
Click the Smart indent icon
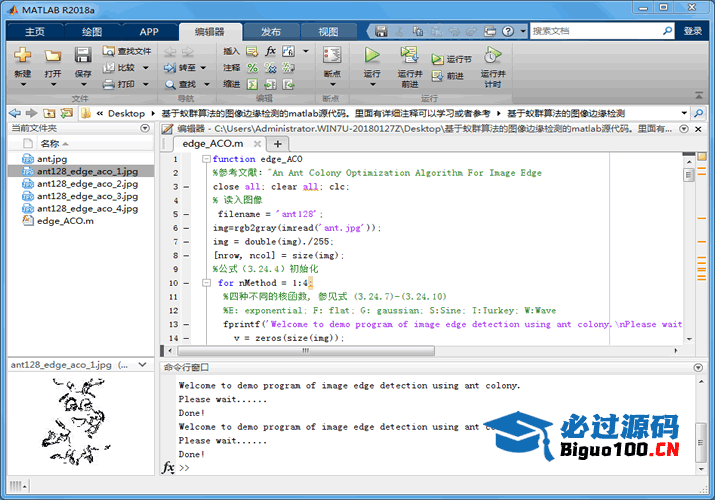252,84
